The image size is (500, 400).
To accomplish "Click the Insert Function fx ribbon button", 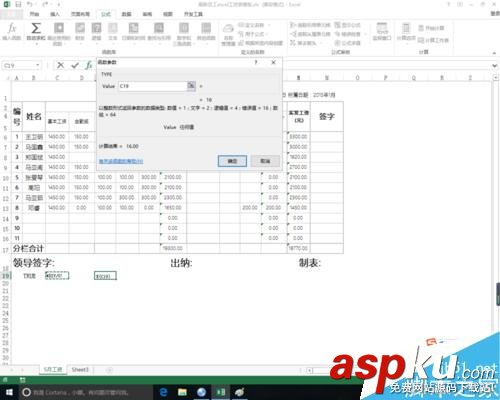I will 12,31.
